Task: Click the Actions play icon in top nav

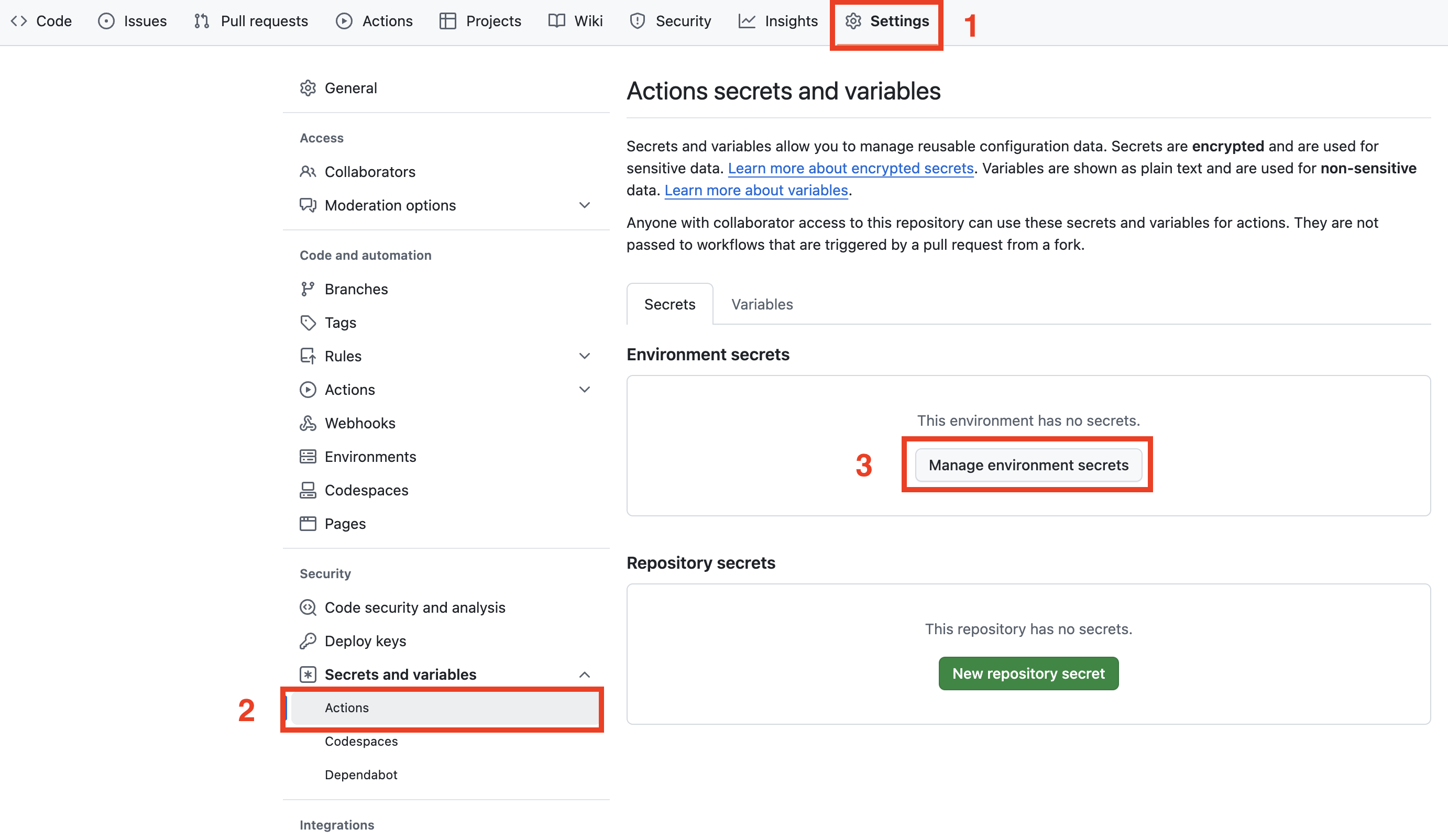Action: pos(344,21)
